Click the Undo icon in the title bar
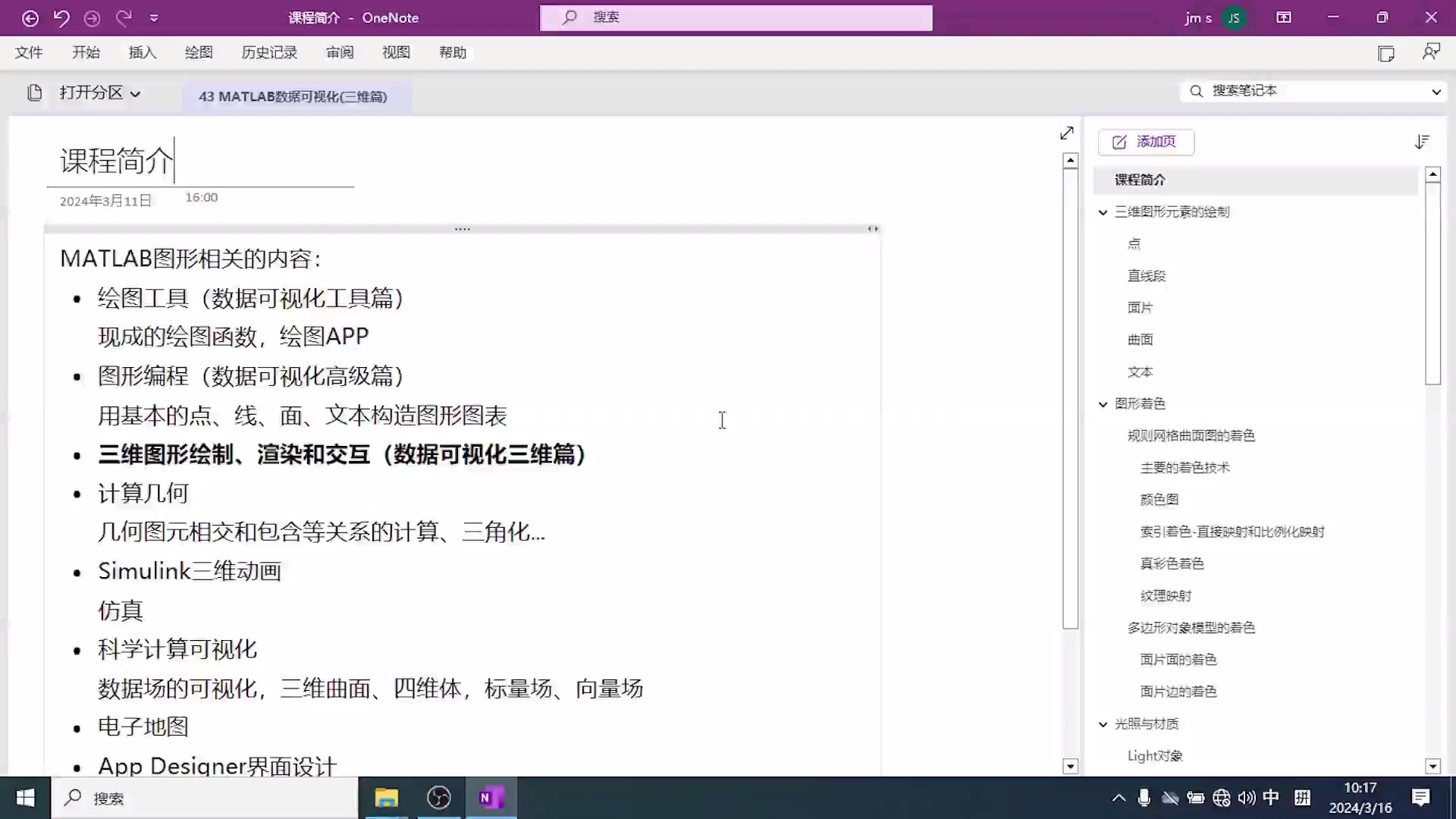 pos(61,17)
